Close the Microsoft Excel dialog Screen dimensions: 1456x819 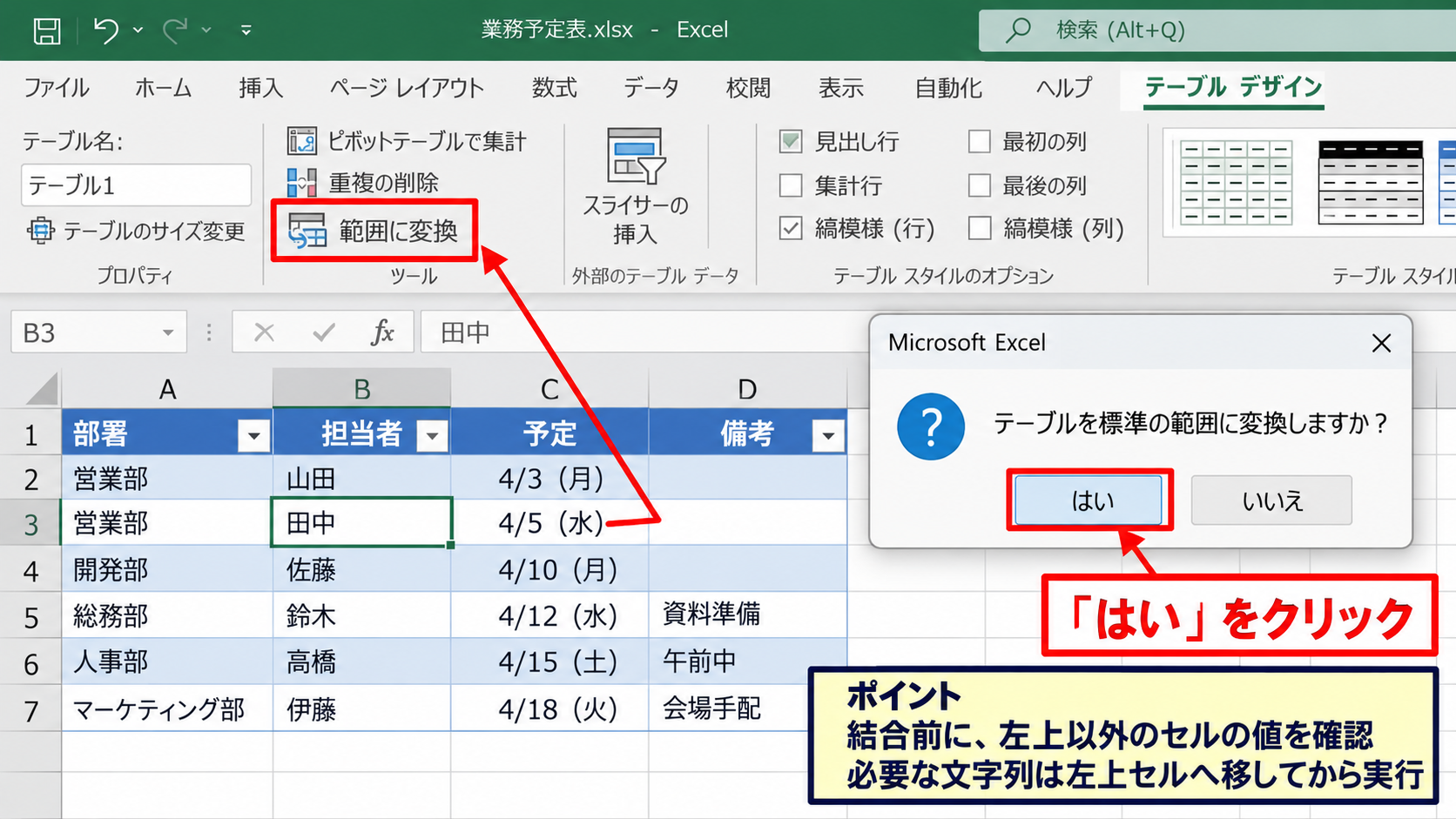coord(1381,343)
